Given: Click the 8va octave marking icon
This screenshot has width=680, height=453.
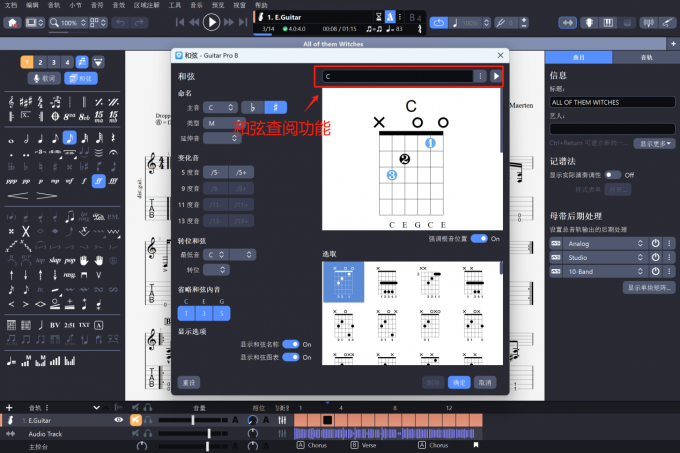Looking at the screenshot, I should pos(69,117).
